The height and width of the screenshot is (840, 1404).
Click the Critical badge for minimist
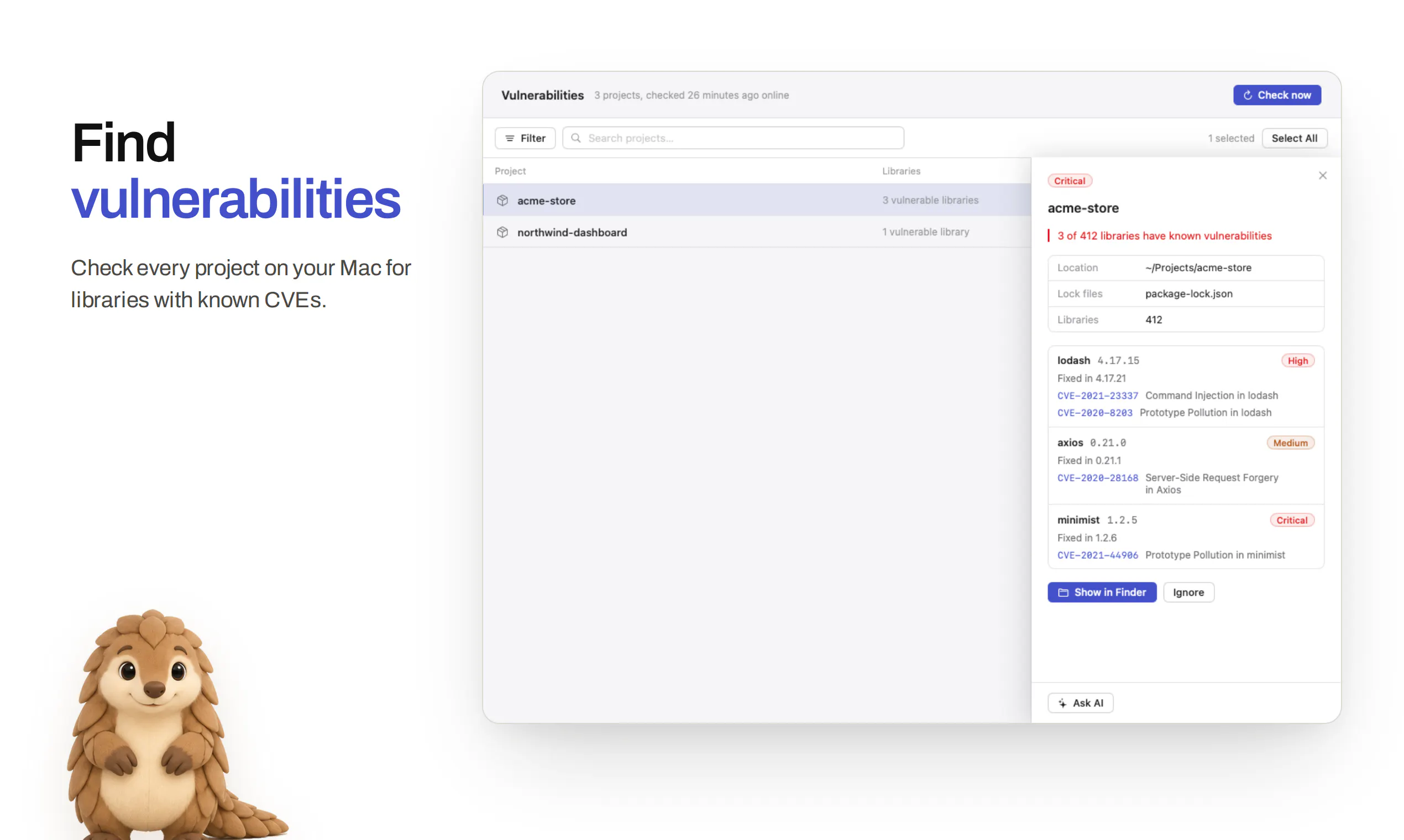[1292, 520]
